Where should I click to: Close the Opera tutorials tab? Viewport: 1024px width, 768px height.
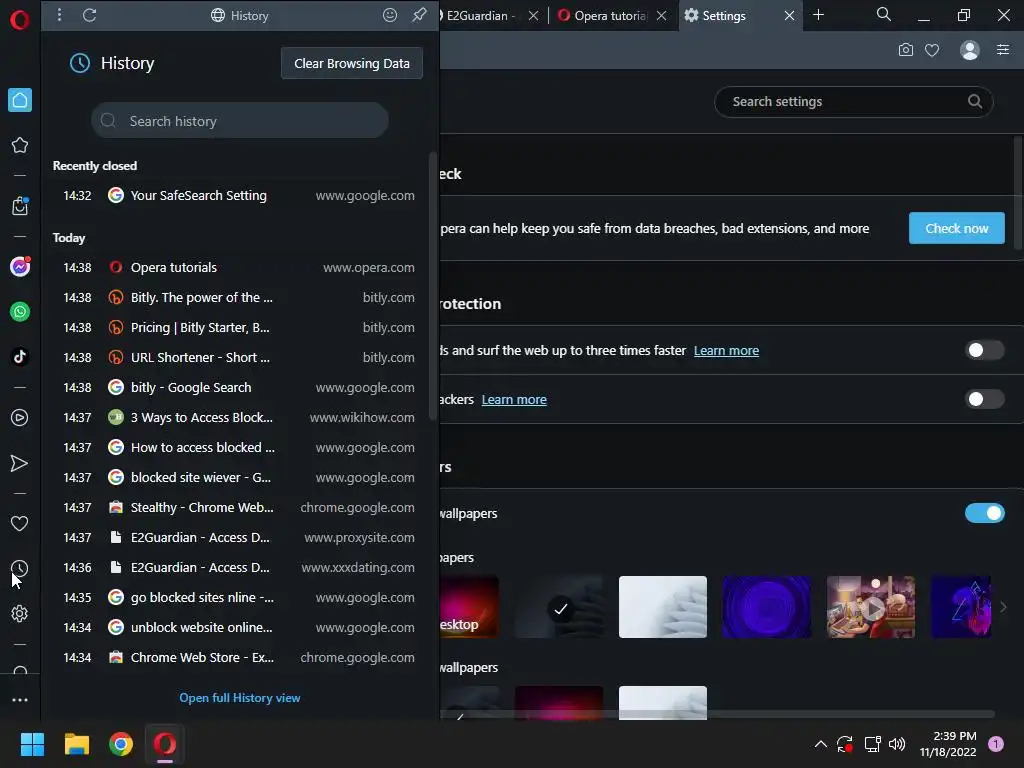[x=662, y=15]
